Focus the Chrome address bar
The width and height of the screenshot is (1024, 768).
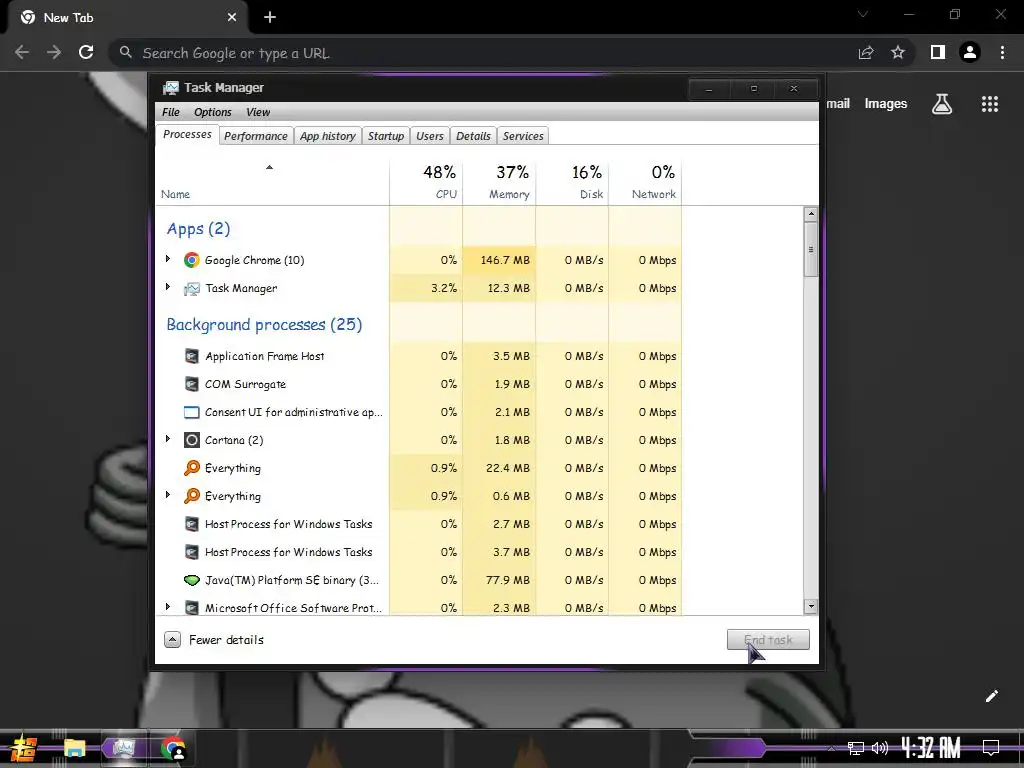click(483, 53)
